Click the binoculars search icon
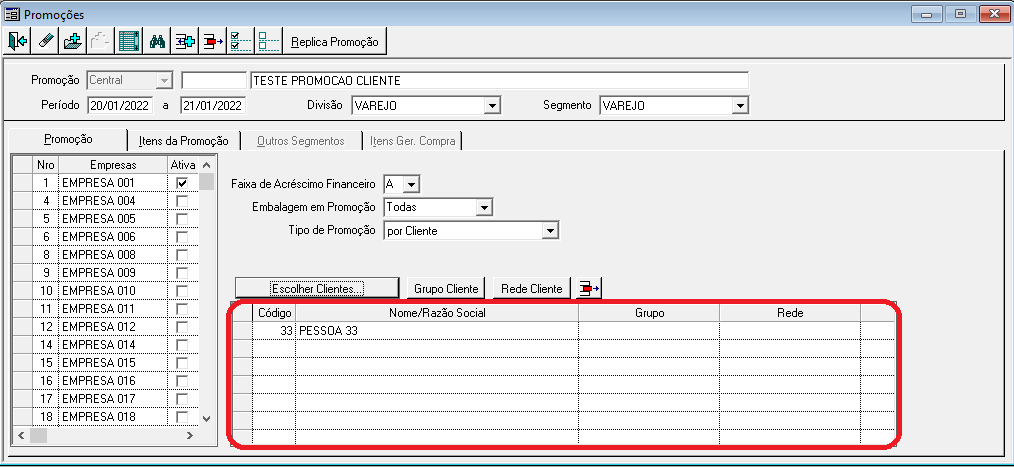1014x467 pixels. [x=156, y=41]
